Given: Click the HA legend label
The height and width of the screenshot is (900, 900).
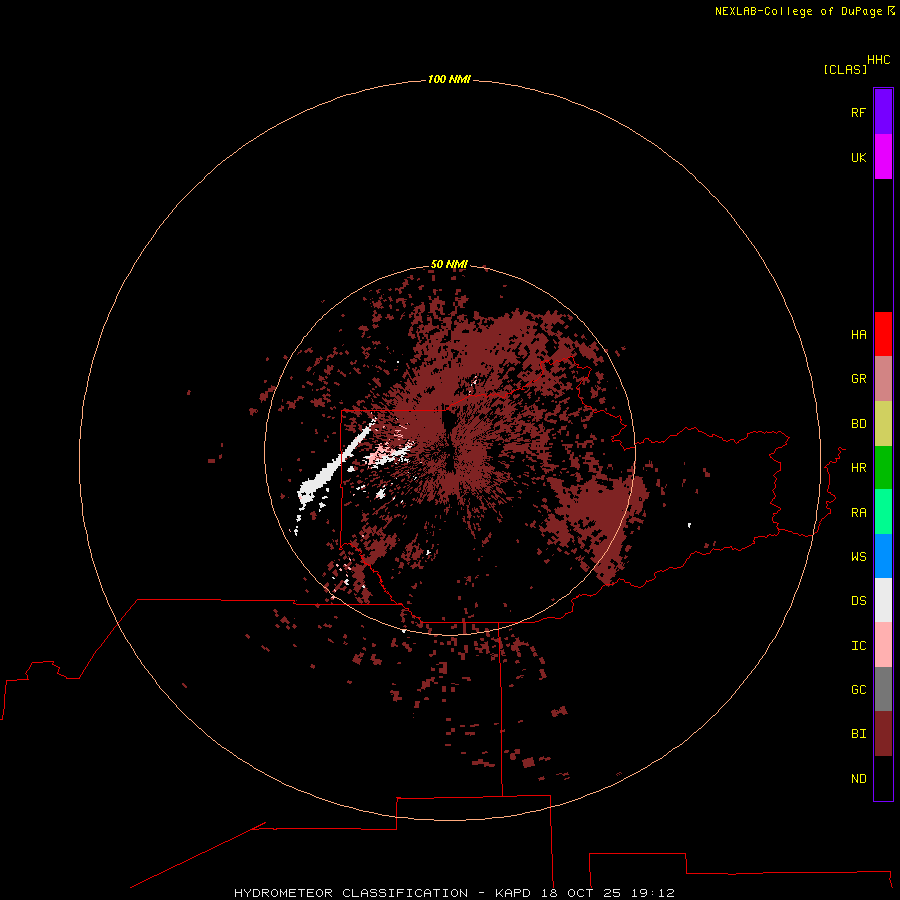Looking at the screenshot, I should click(x=858, y=334).
